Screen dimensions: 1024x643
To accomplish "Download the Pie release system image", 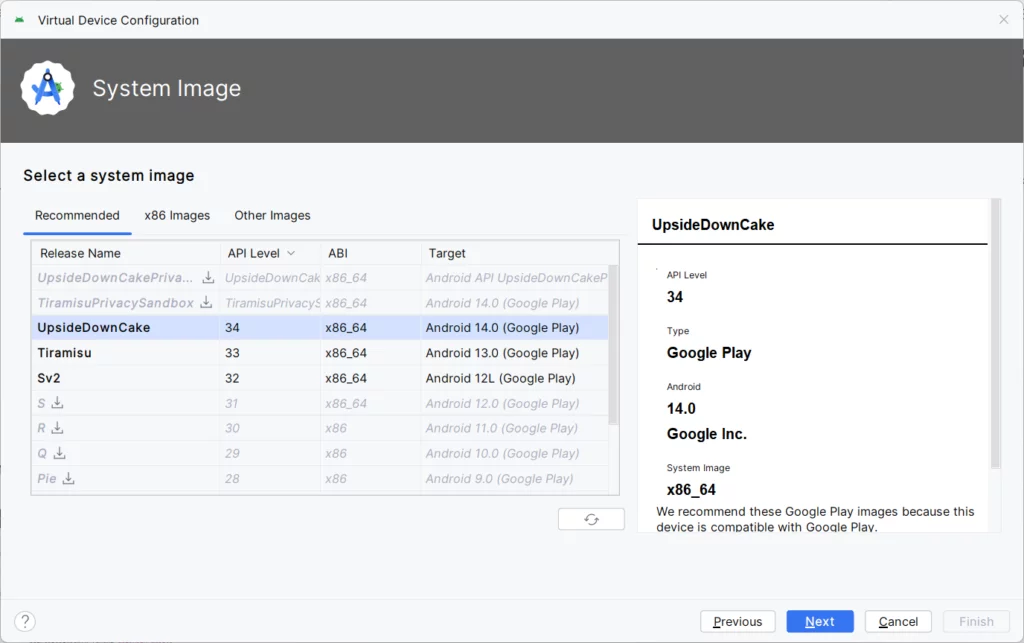I will point(69,478).
